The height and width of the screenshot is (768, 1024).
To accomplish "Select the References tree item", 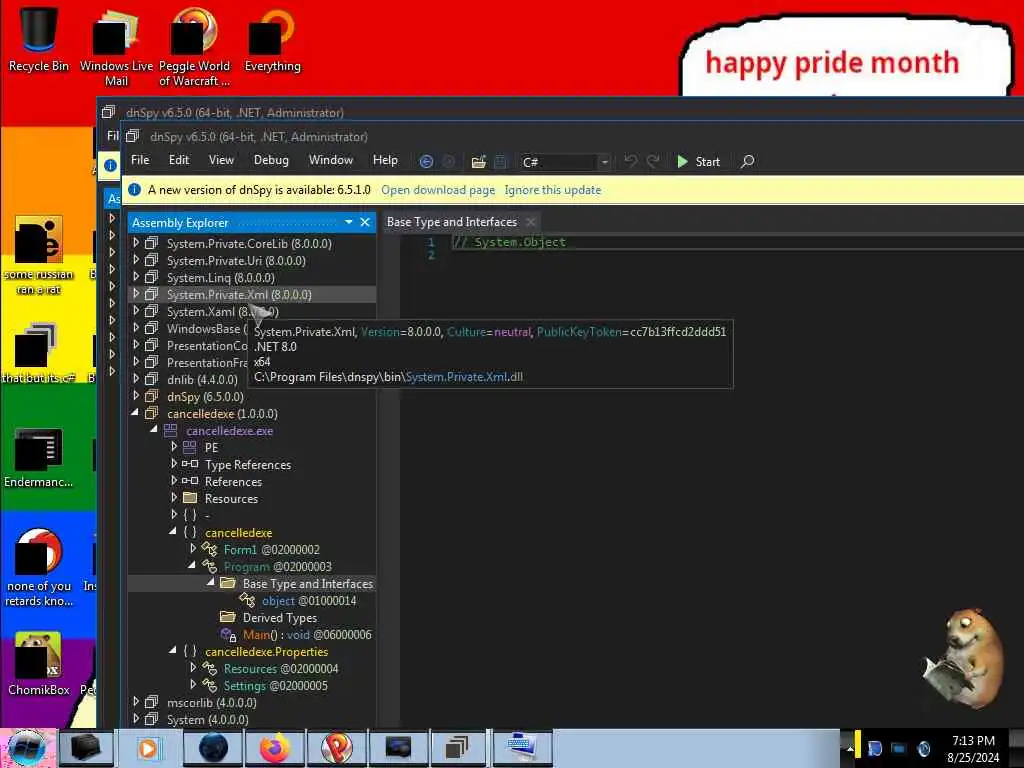I will 233,482.
